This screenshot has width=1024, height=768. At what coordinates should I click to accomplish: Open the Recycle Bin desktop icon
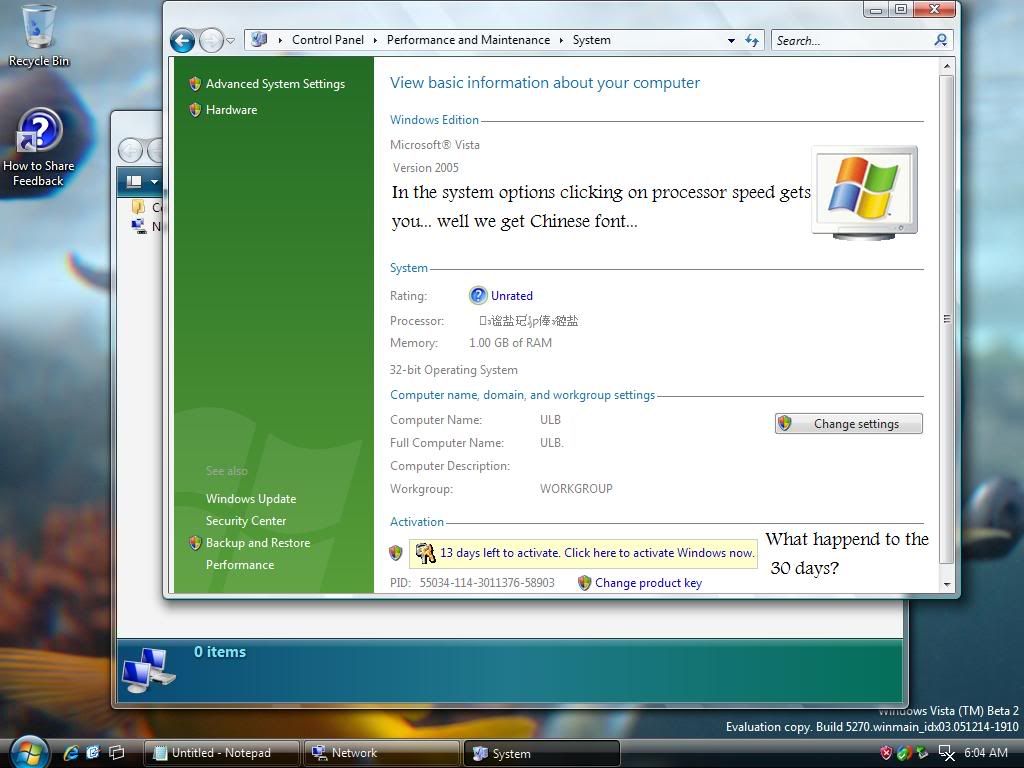[x=39, y=35]
